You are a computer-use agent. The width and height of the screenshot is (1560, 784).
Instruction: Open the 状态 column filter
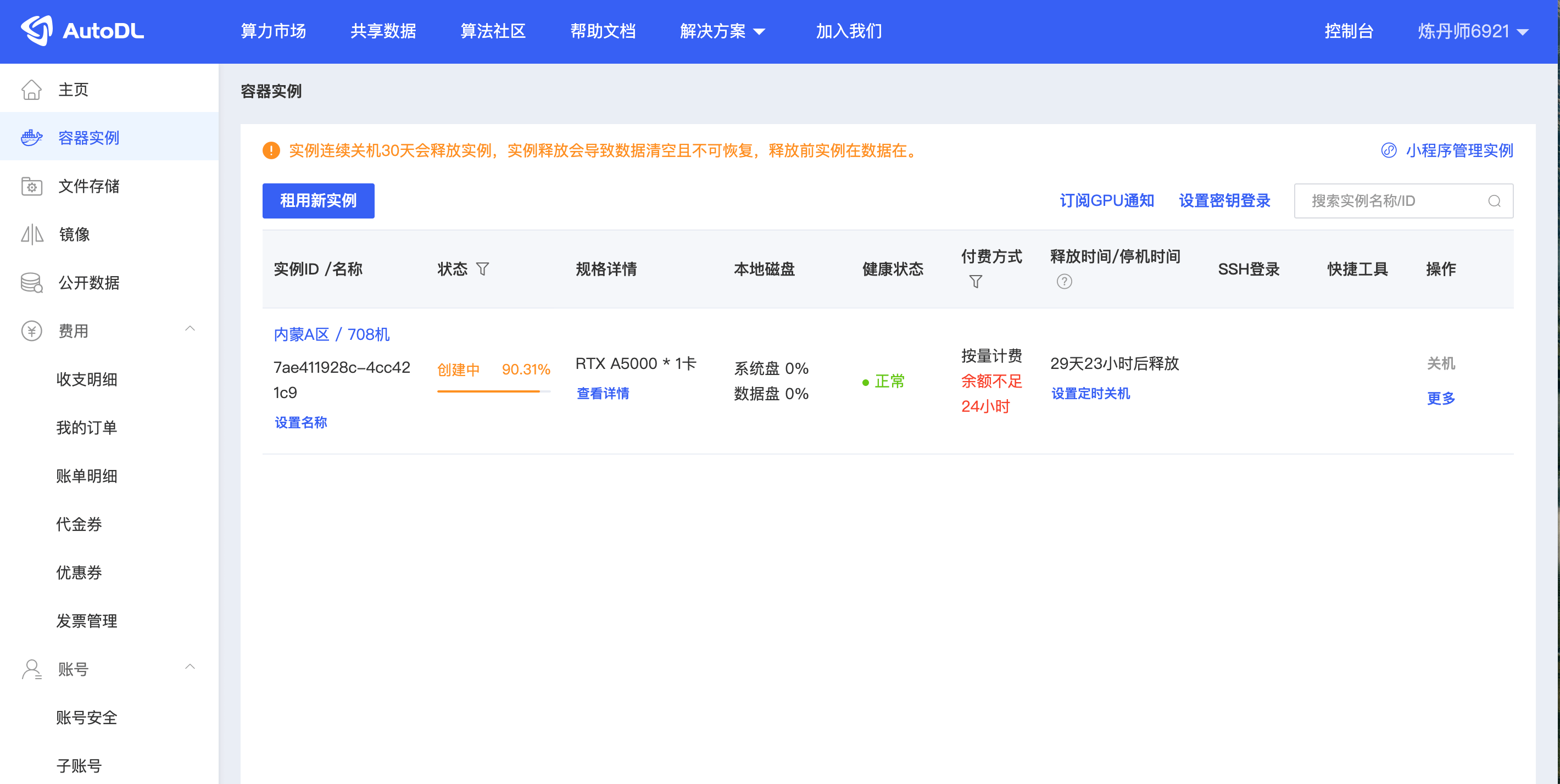click(483, 269)
